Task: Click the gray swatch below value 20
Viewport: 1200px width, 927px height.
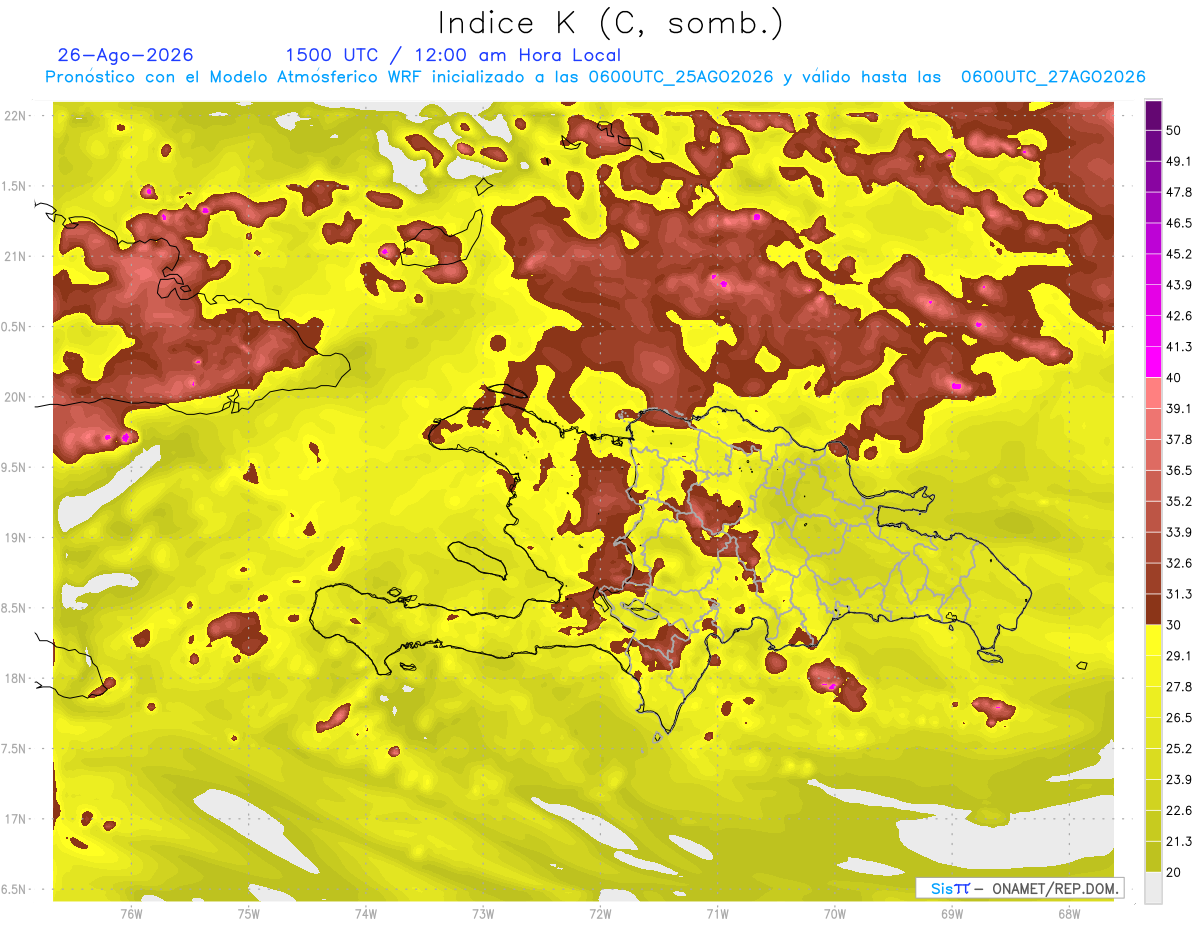Action: click(1153, 887)
